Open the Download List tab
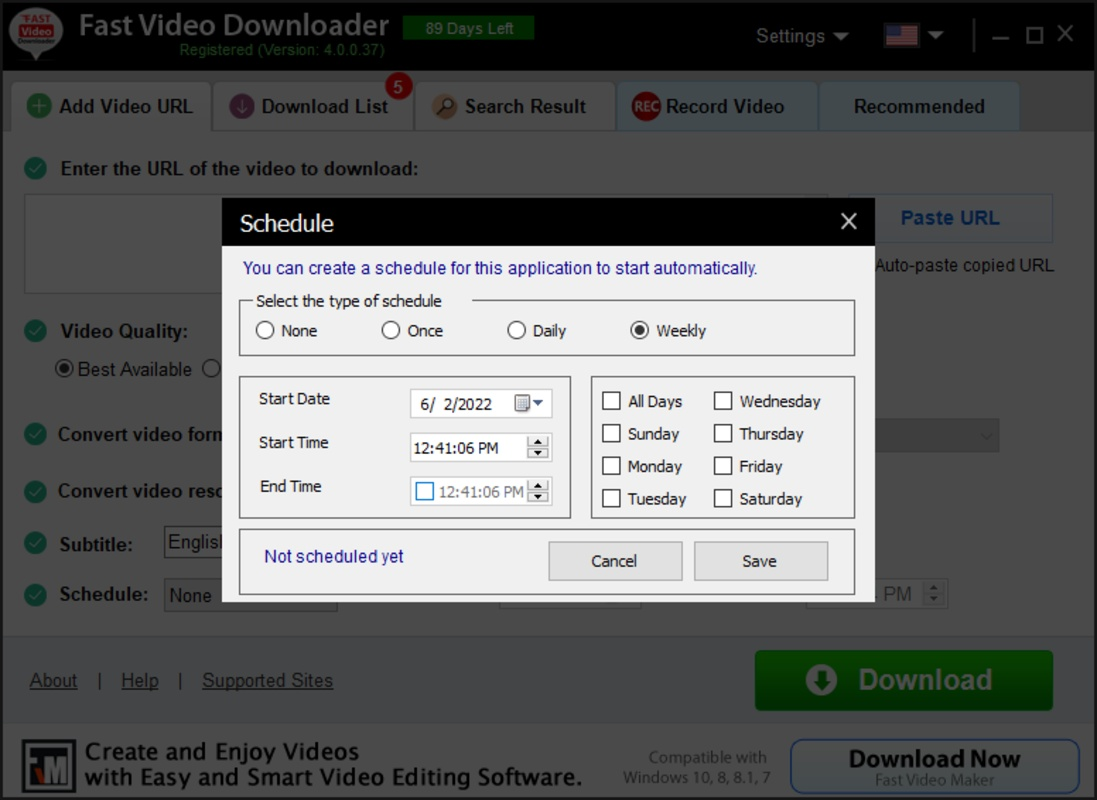This screenshot has height=800, width=1097. 313,106
